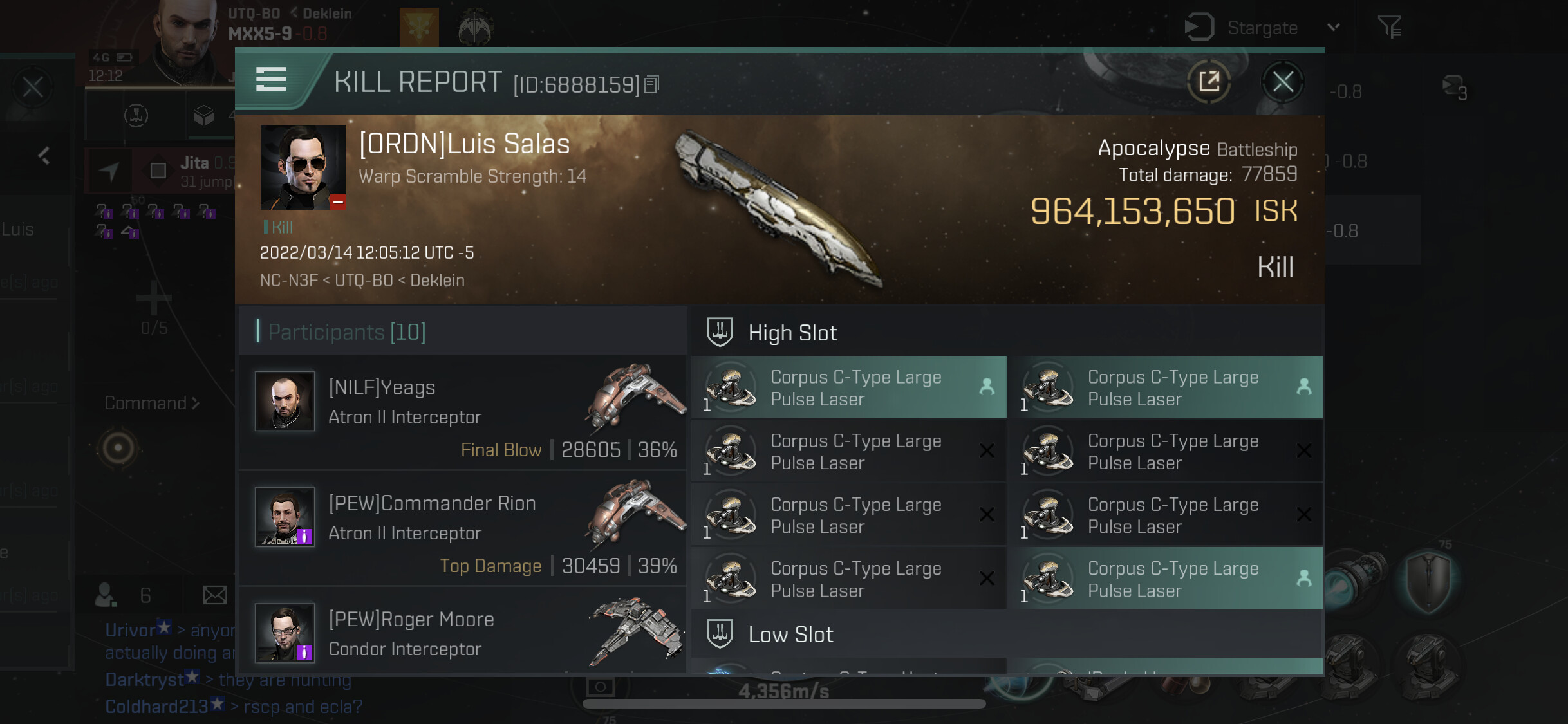The image size is (1568, 724).
Task: Toggle the Jita route checkbox
Action: pyautogui.click(x=158, y=171)
